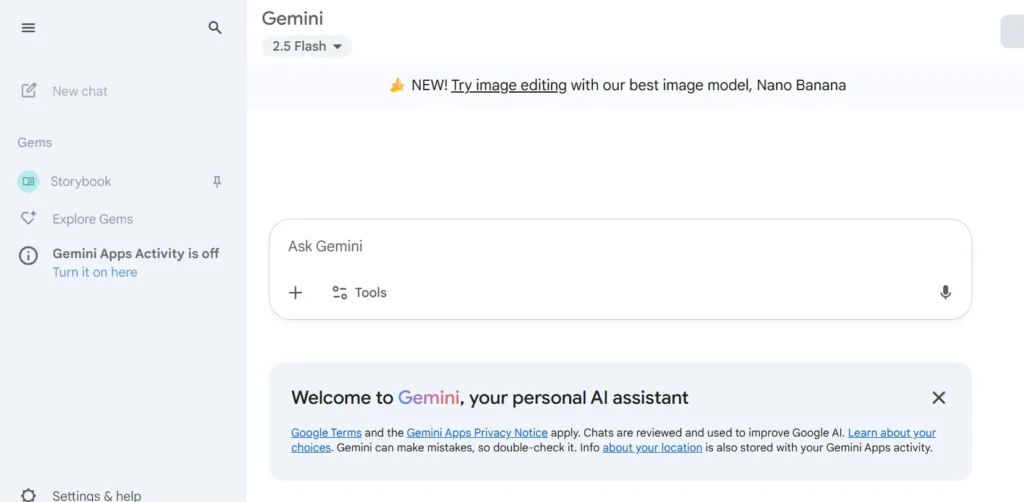Click the Tools sliders icon
The width and height of the screenshot is (1024, 502).
pyautogui.click(x=340, y=292)
